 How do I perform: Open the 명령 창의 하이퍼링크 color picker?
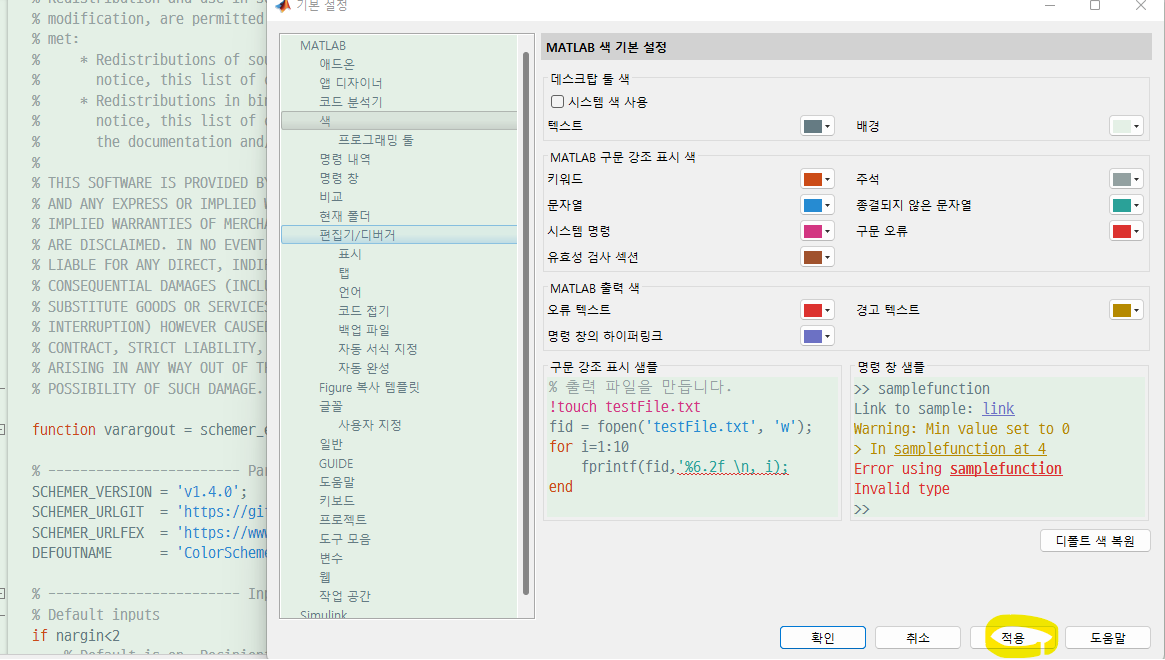point(817,336)
